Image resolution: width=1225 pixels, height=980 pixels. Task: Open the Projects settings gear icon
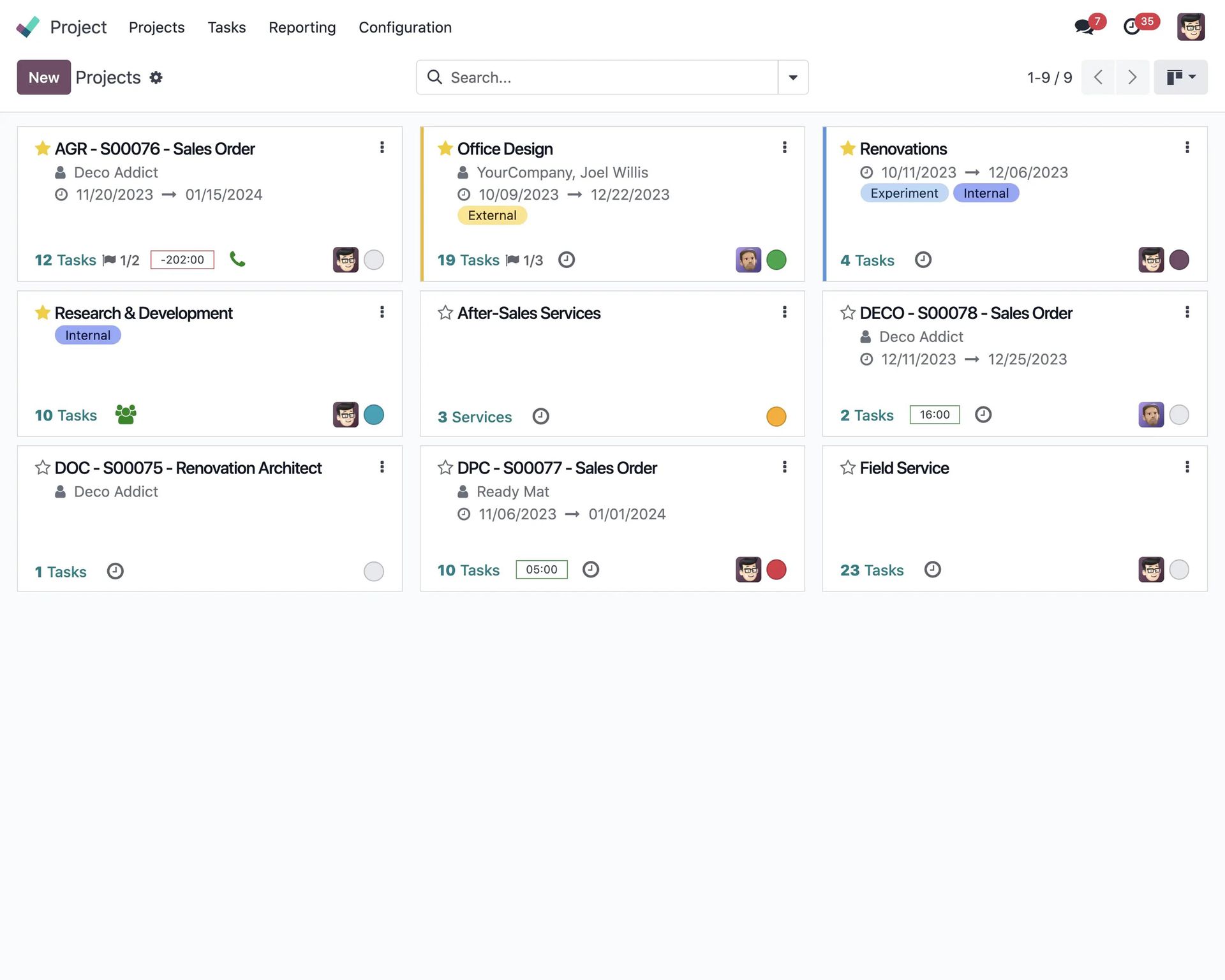[155, 77]
